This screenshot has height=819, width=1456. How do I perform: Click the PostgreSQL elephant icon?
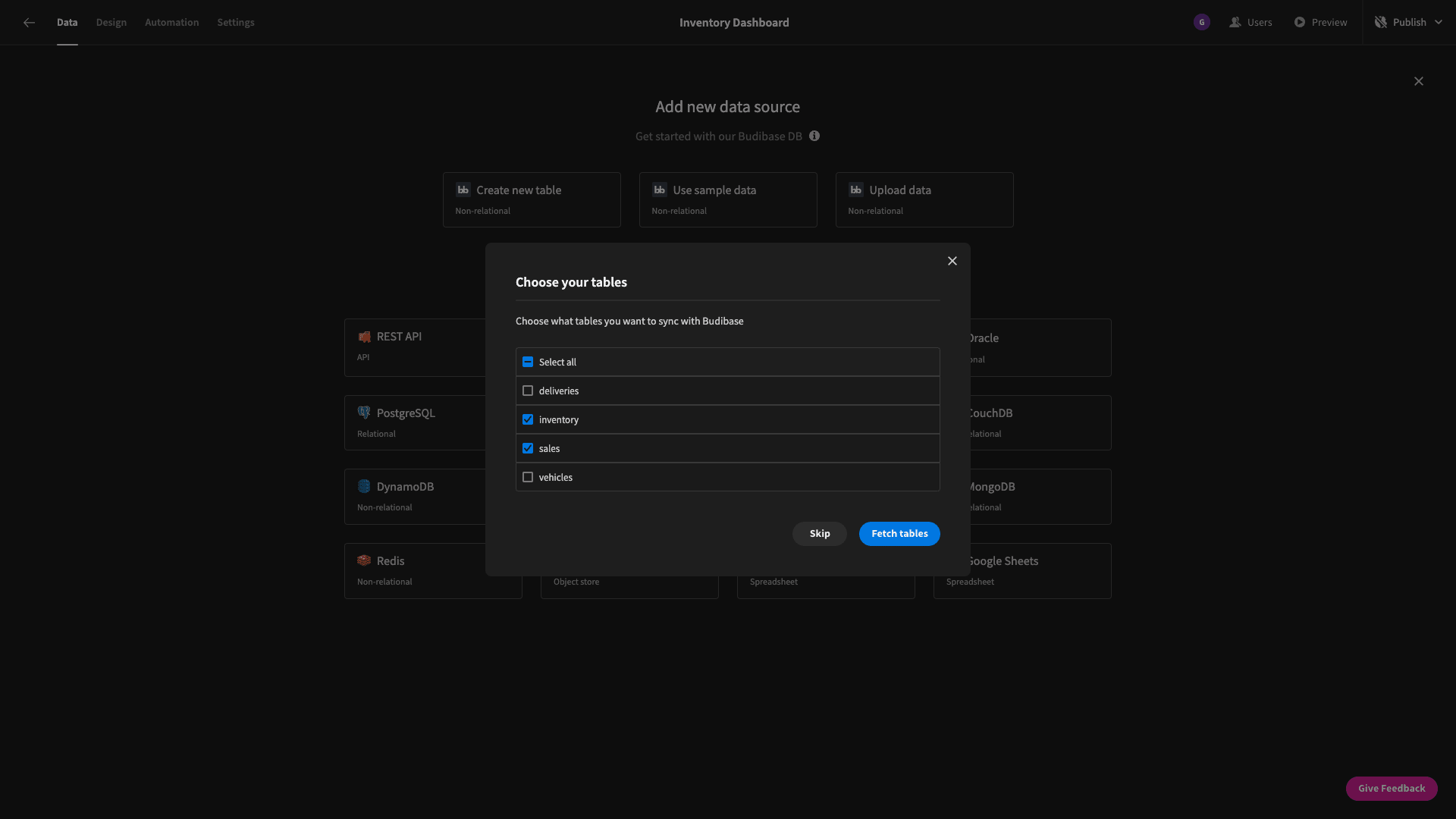(x=364, y=413)
